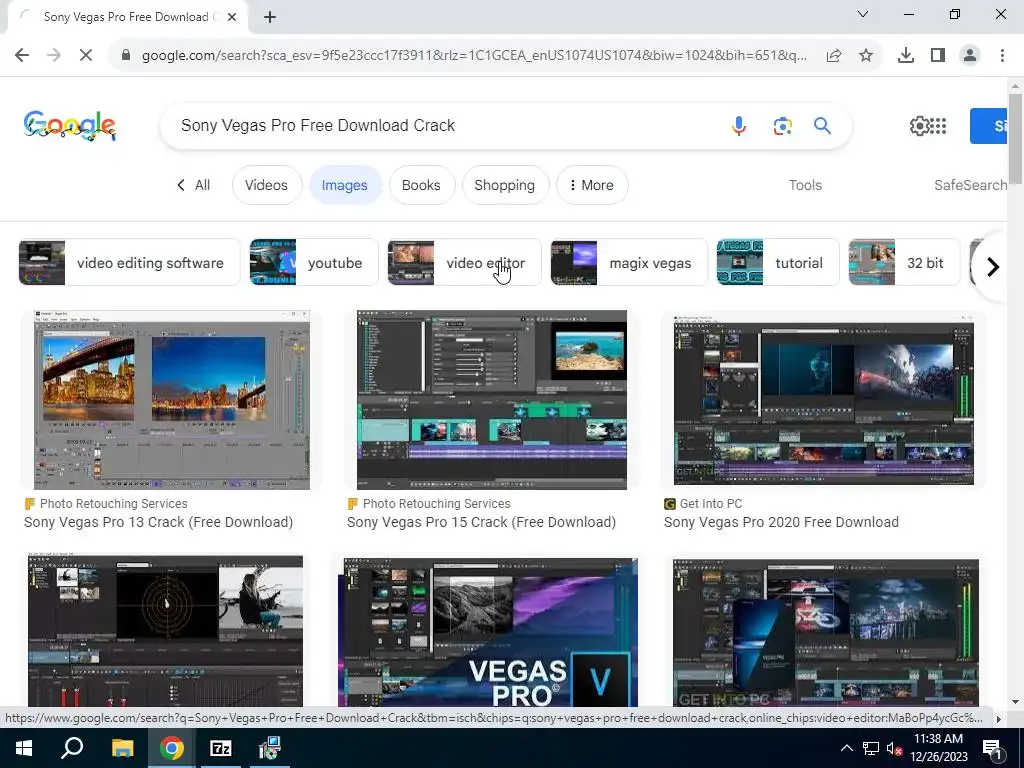Open the Windows Start menu

24,748
